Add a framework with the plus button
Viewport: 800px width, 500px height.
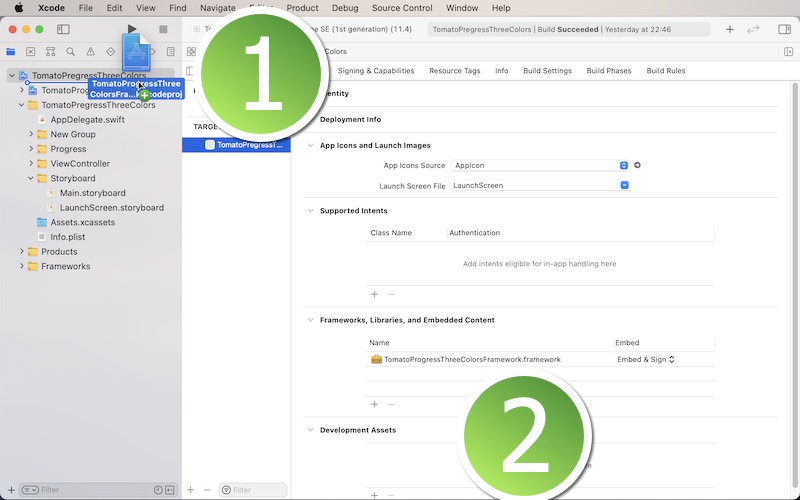374,404
